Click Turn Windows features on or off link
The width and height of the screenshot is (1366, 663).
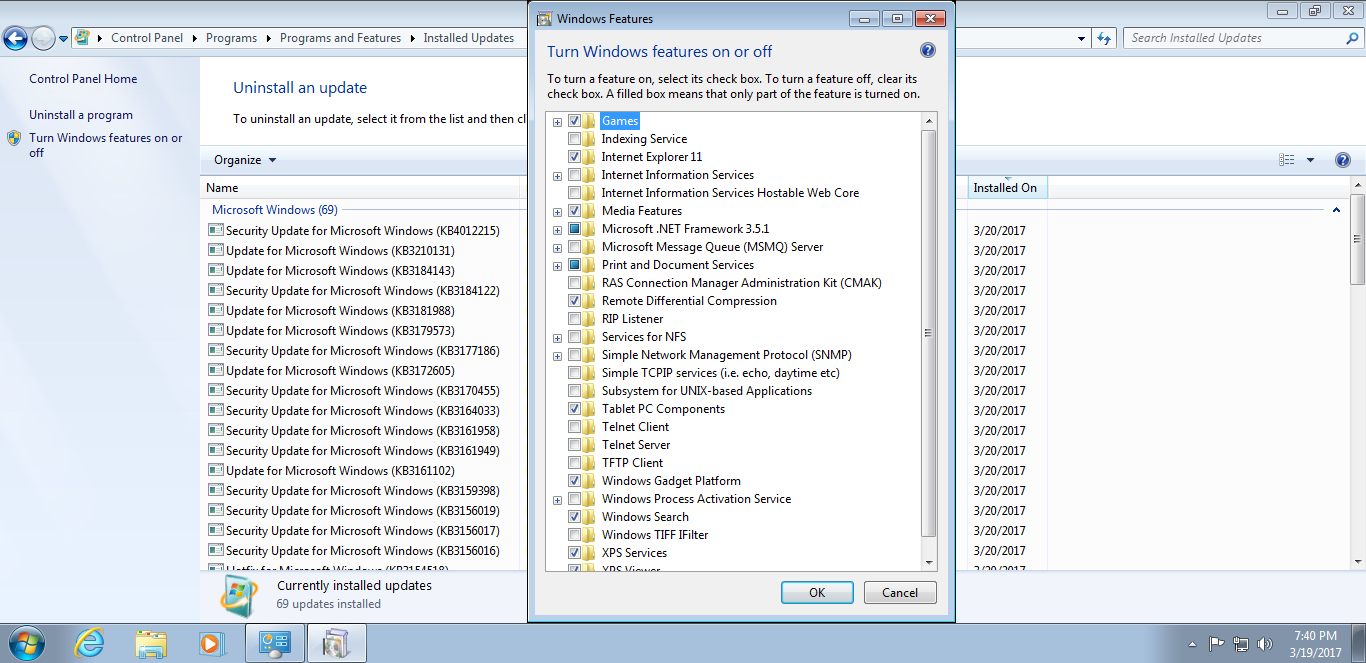[106, 145]
